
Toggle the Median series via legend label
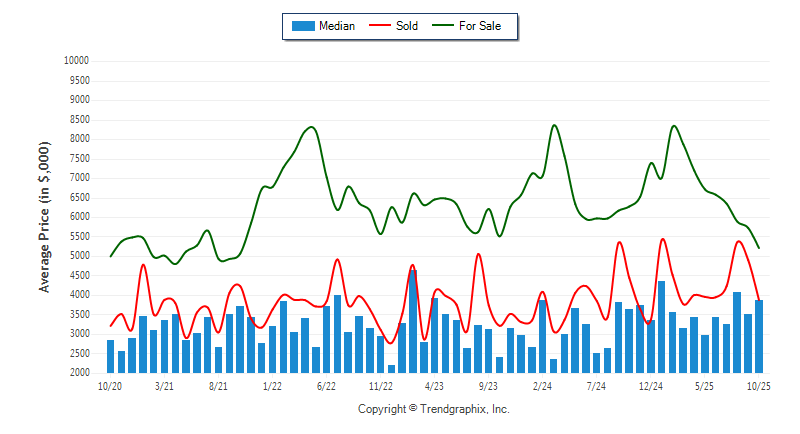point(336,26)
